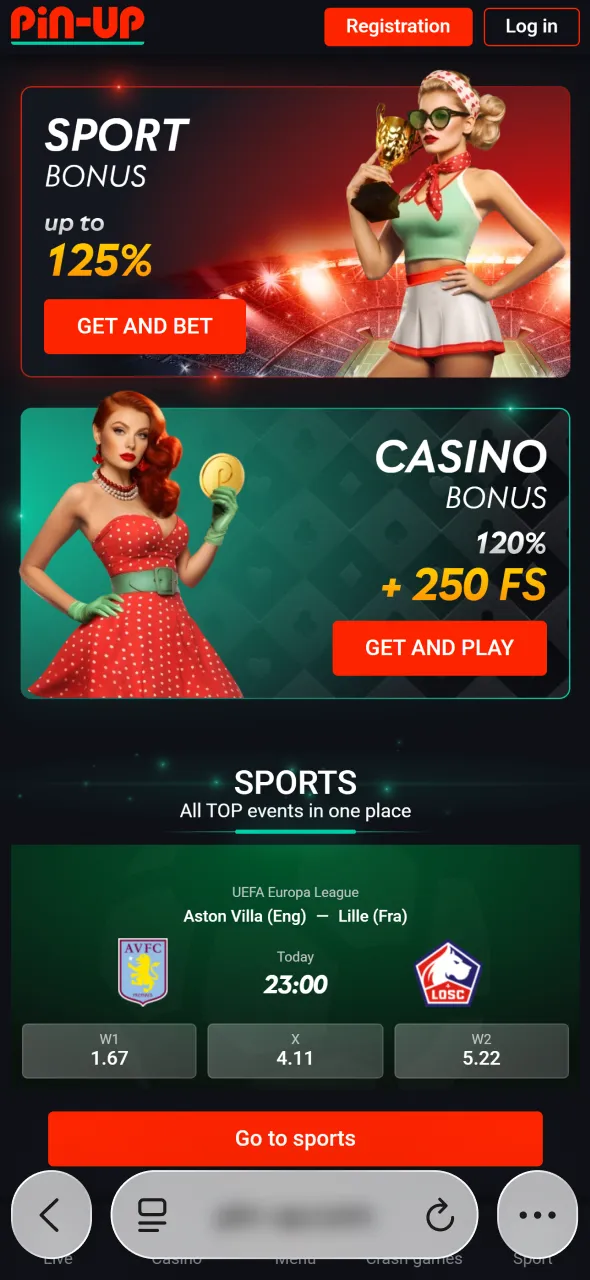
Task: Select draw X odds 4.11
Action: (295, 1051)
